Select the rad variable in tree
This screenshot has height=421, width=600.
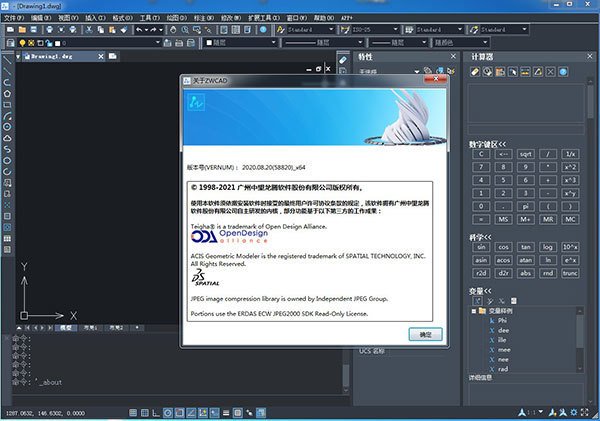[503, 369]
